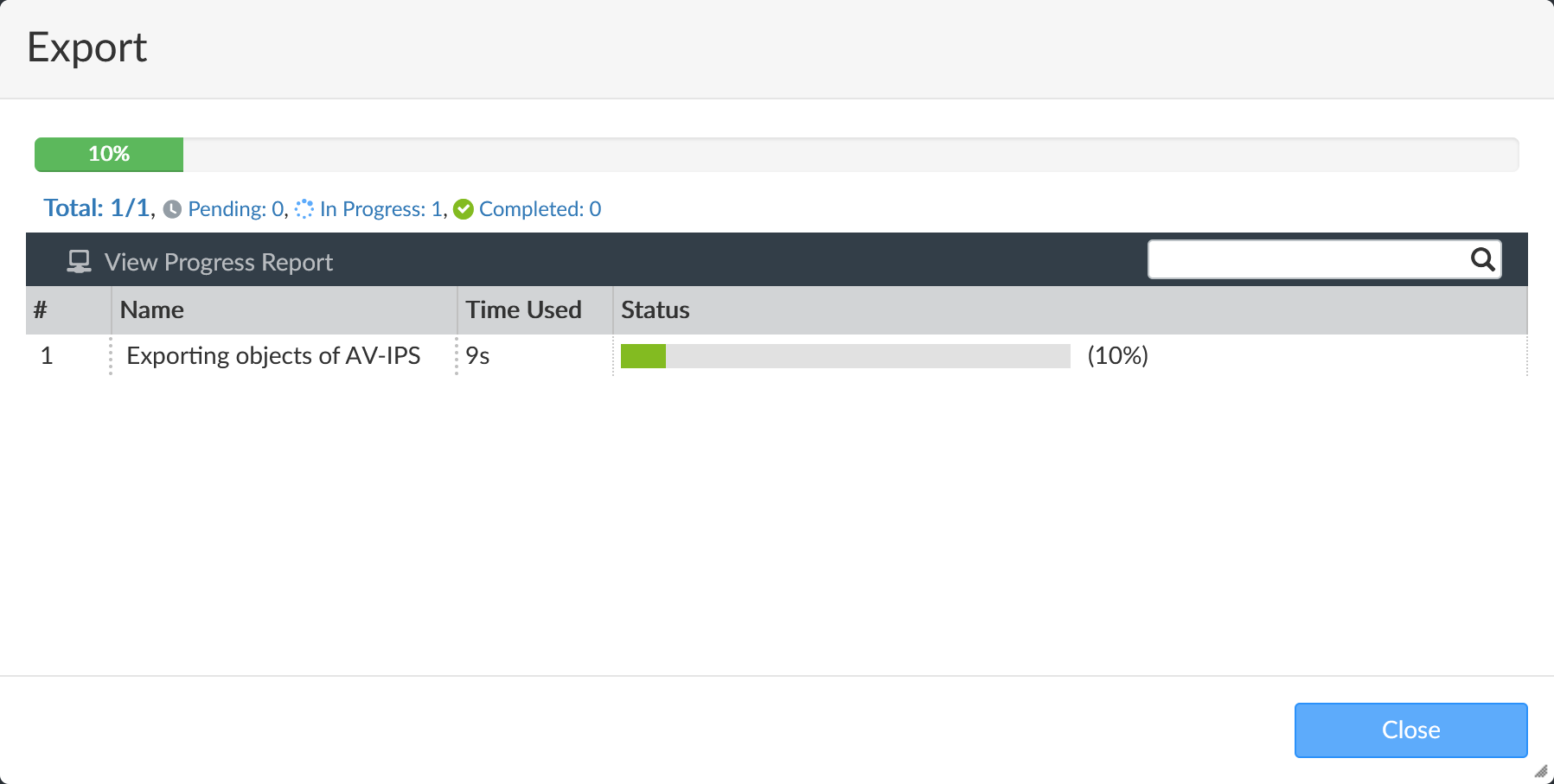This screenshot has height=784, width=1554.
Task: Click the 10% overall progress bar
Action: [x=109, y=154]
